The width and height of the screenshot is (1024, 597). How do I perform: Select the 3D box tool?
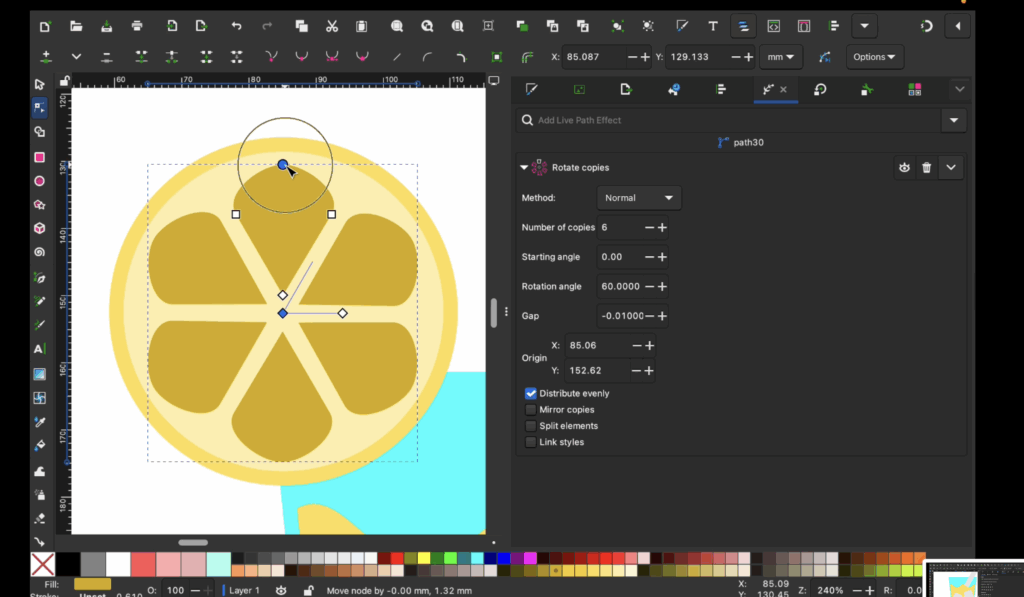(x=39, y=228)
